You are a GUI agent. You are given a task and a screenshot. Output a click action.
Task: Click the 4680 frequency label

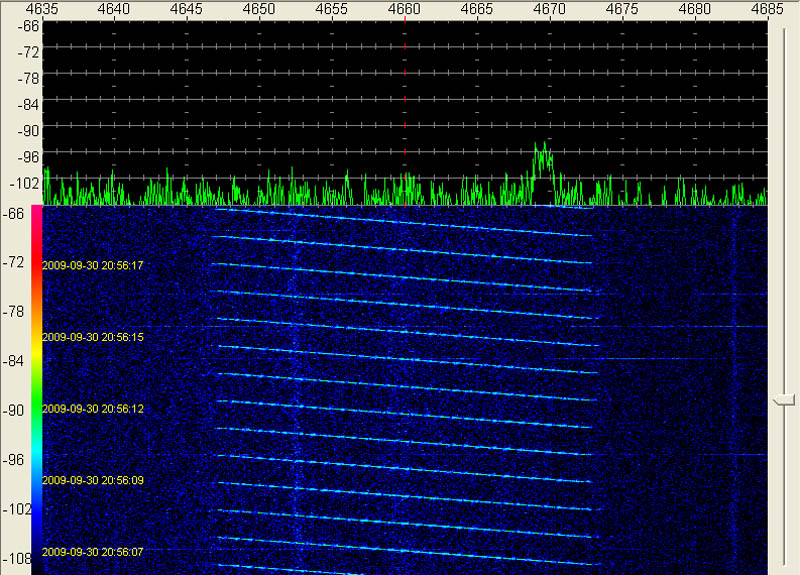(695, 9)
